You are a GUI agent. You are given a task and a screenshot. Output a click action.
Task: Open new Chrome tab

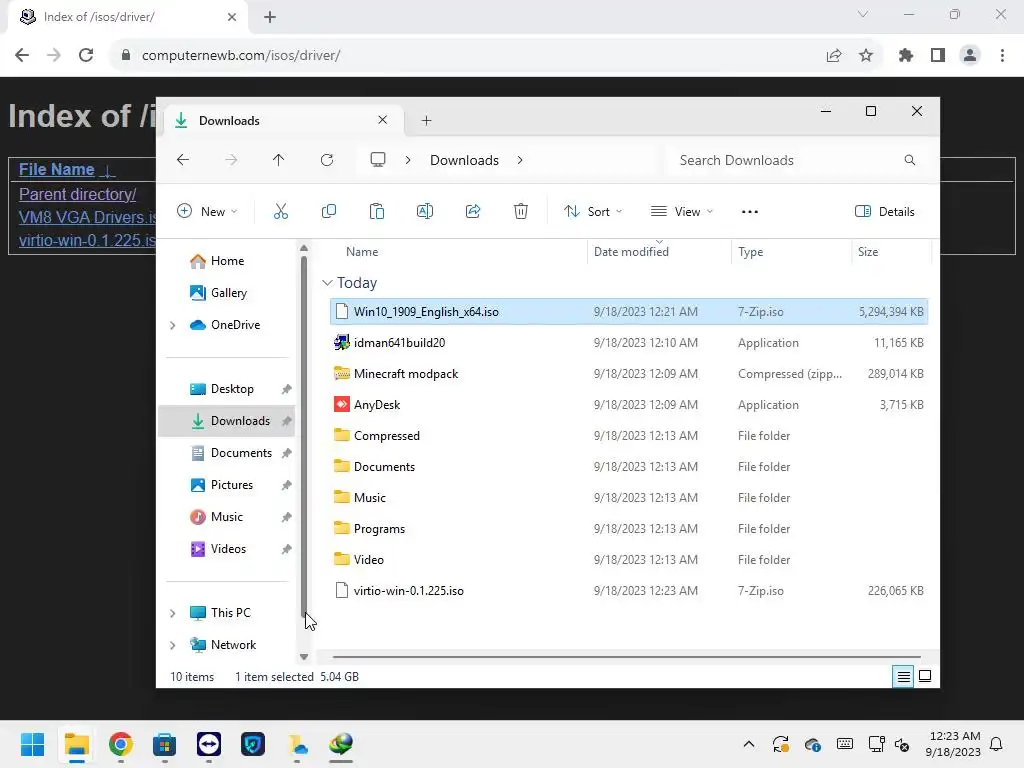[270, 17]
